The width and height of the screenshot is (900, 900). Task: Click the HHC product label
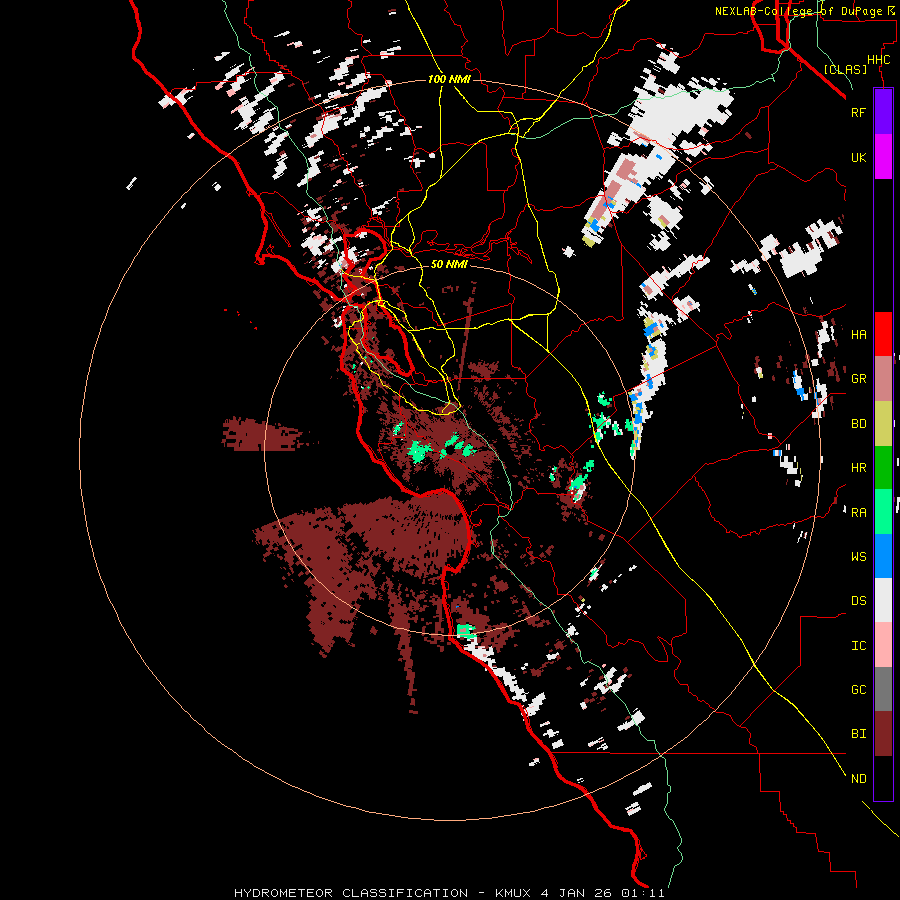[878, 60]
